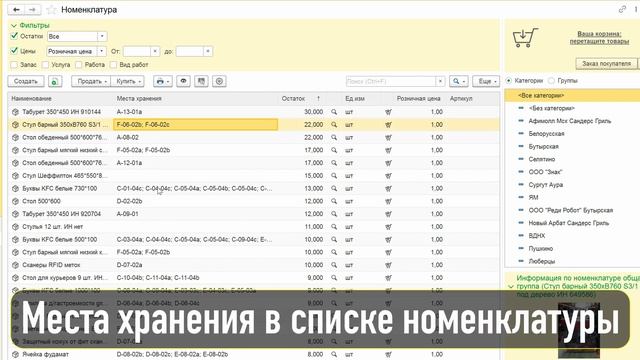Click magnifier in Буквы KFC белые 730*100 row

click(x=334, y=189)
